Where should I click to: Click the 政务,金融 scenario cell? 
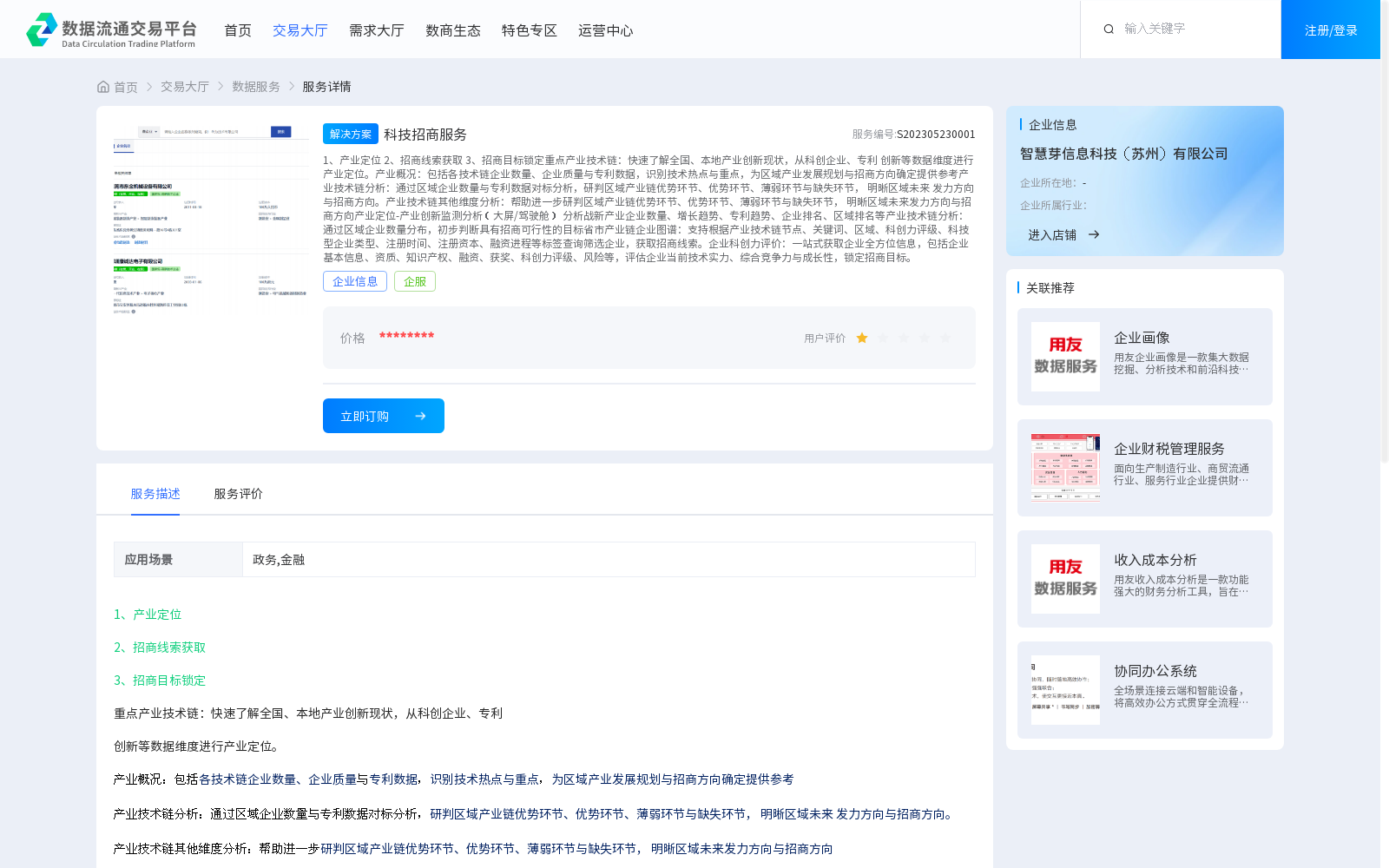[x=609, y=560]
